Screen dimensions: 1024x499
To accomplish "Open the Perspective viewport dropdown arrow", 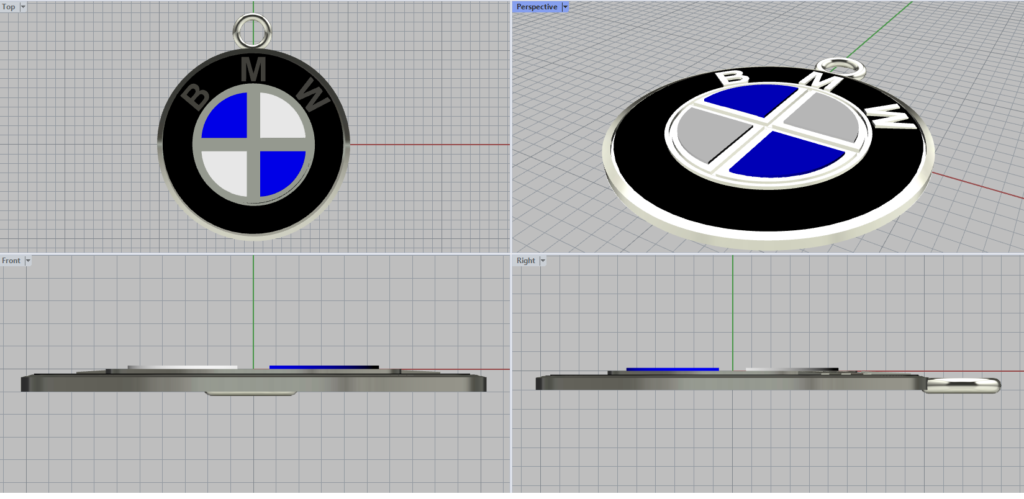I will pyautogui.click(x=565, y=6).
